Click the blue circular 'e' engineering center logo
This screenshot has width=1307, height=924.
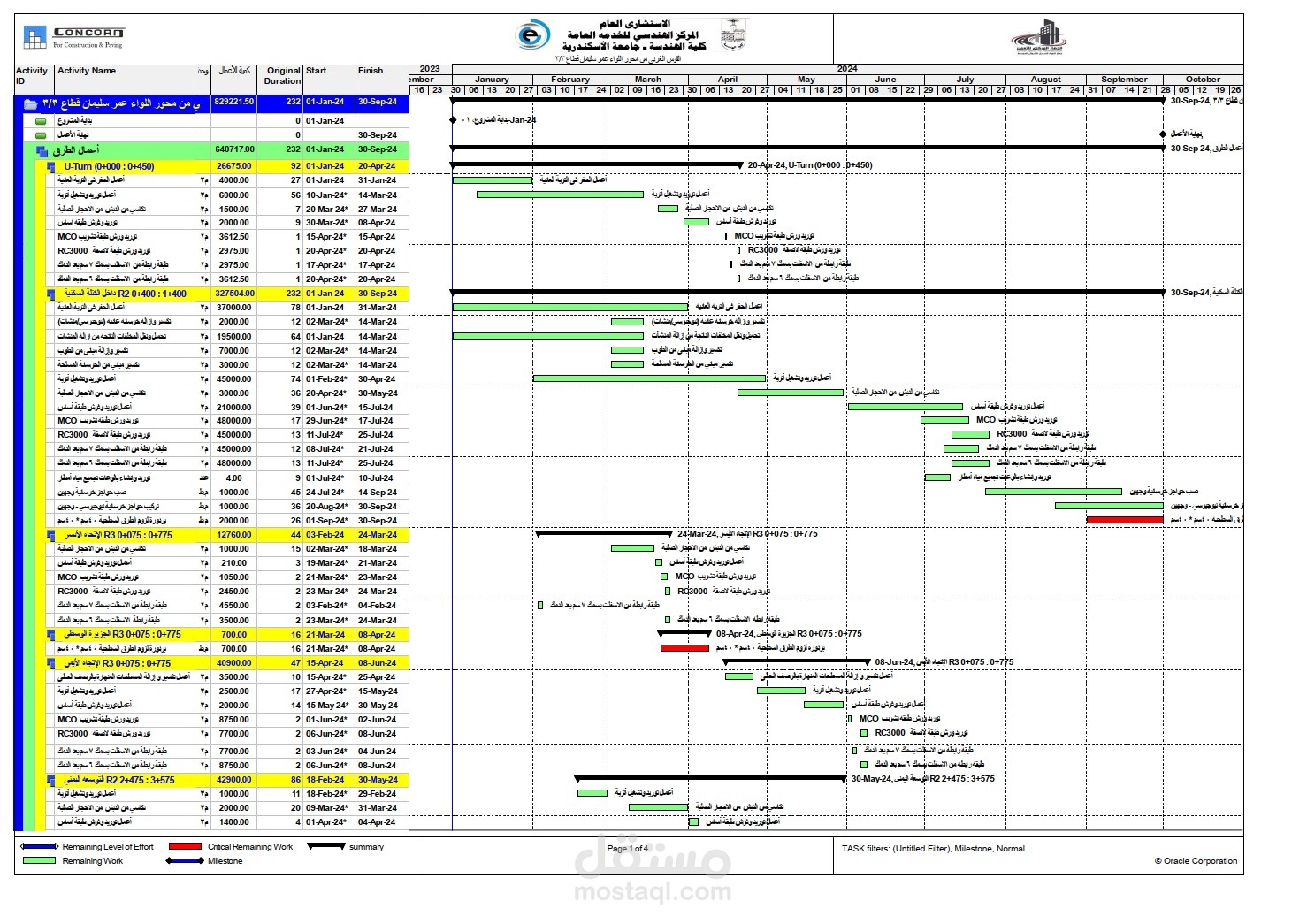point(531,36)
